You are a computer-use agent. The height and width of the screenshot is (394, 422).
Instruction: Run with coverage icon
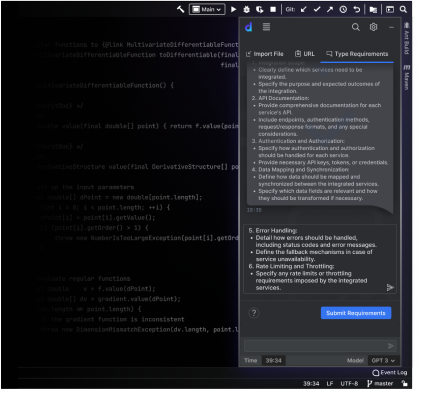[260, 9]
